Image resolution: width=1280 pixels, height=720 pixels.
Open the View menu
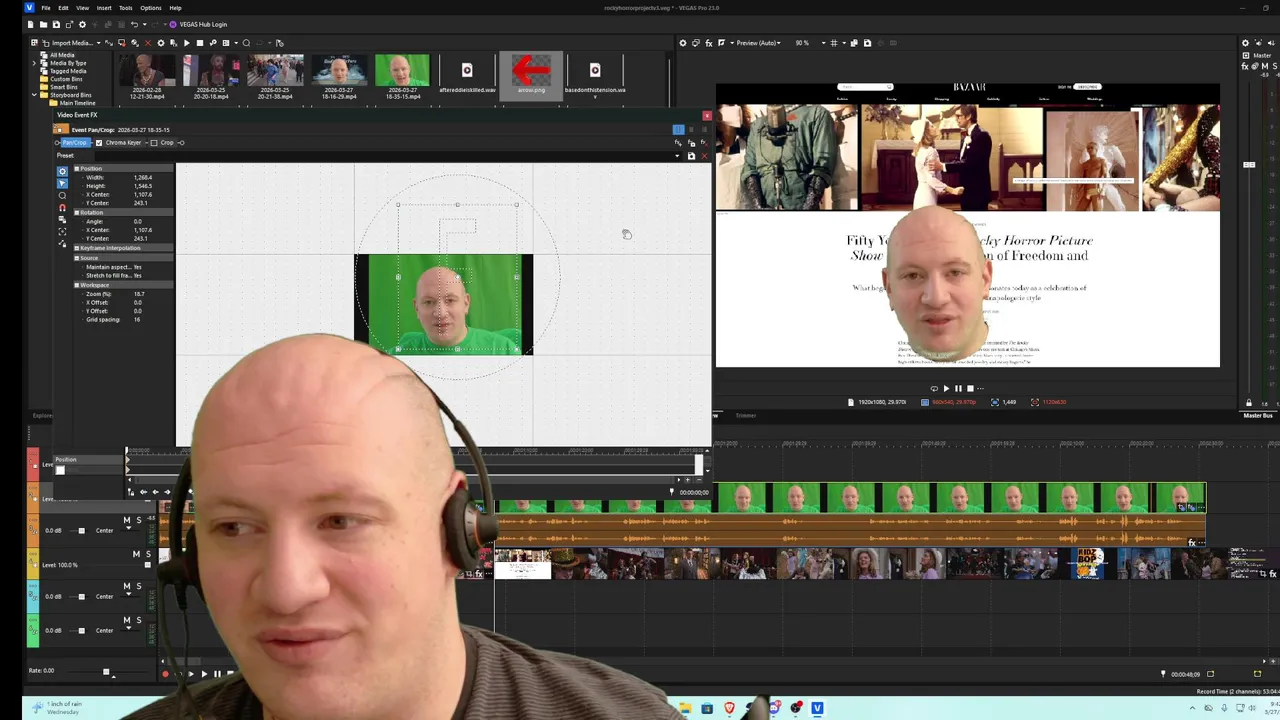coord(82,8)
